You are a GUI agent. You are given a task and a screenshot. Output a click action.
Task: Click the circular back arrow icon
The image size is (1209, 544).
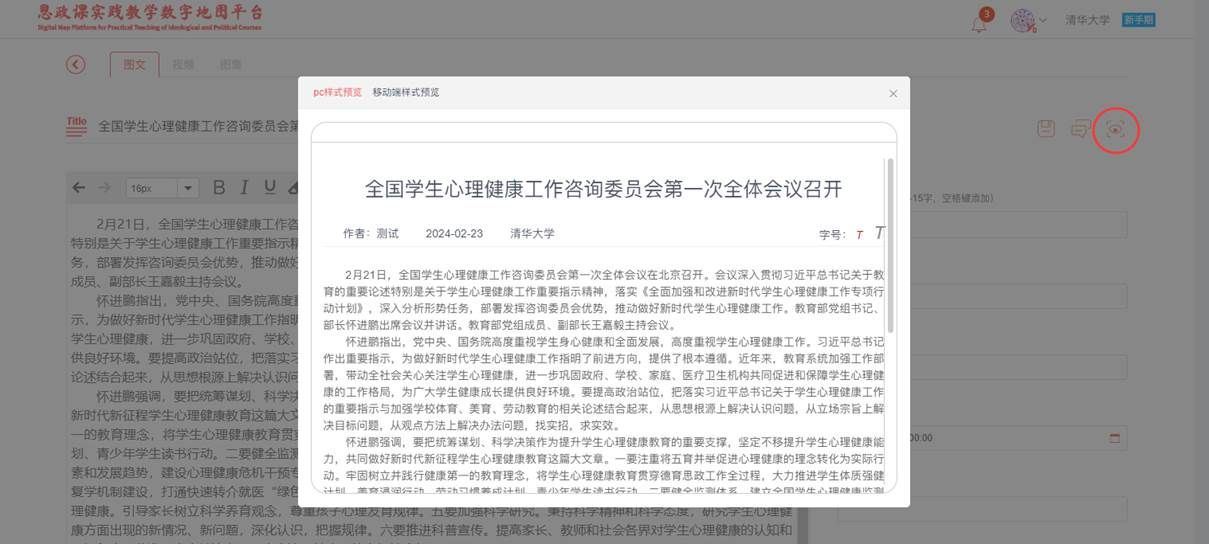[76, 64]
